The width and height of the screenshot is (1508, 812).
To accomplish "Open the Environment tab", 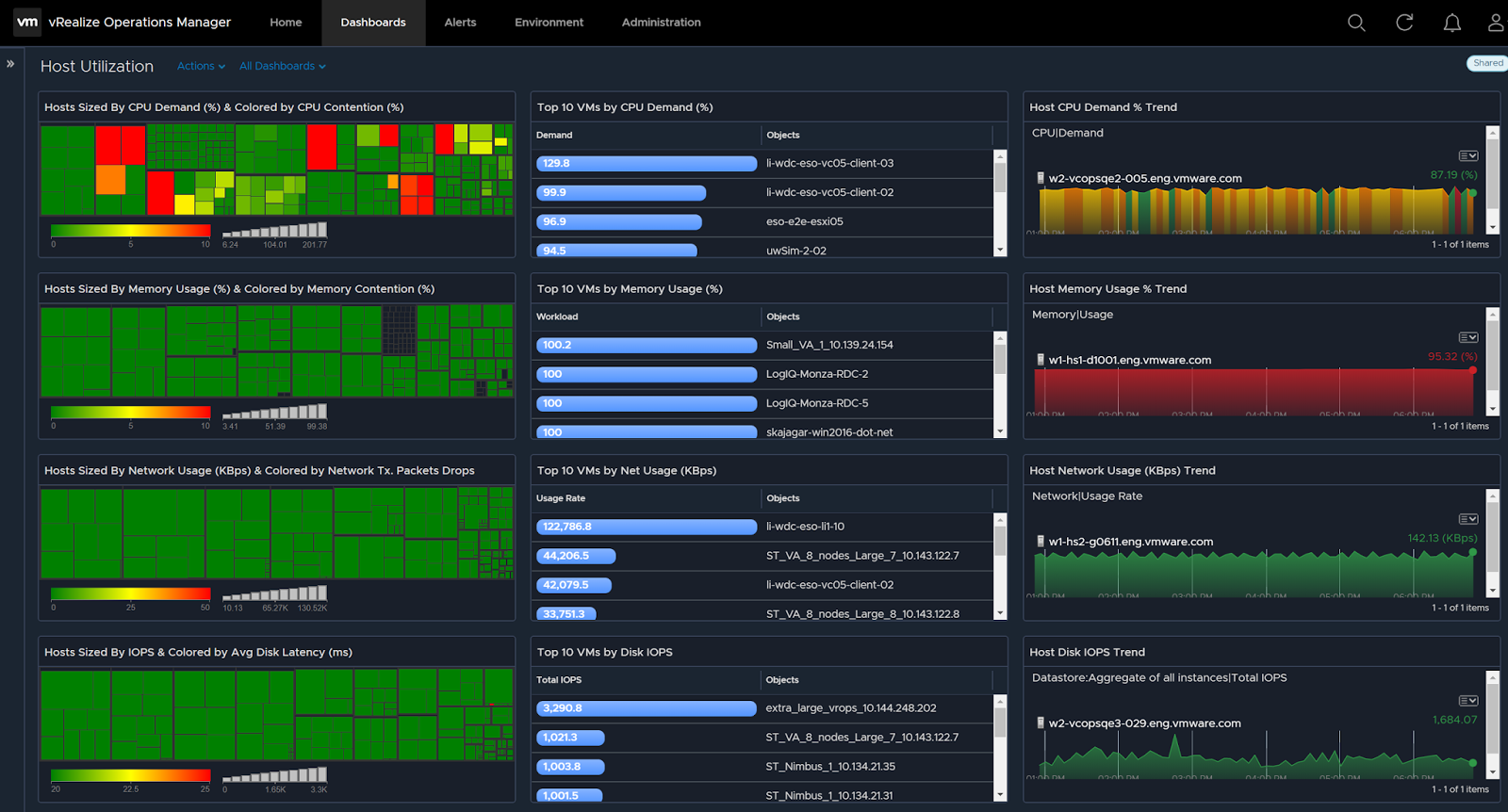I will (549, 23).
